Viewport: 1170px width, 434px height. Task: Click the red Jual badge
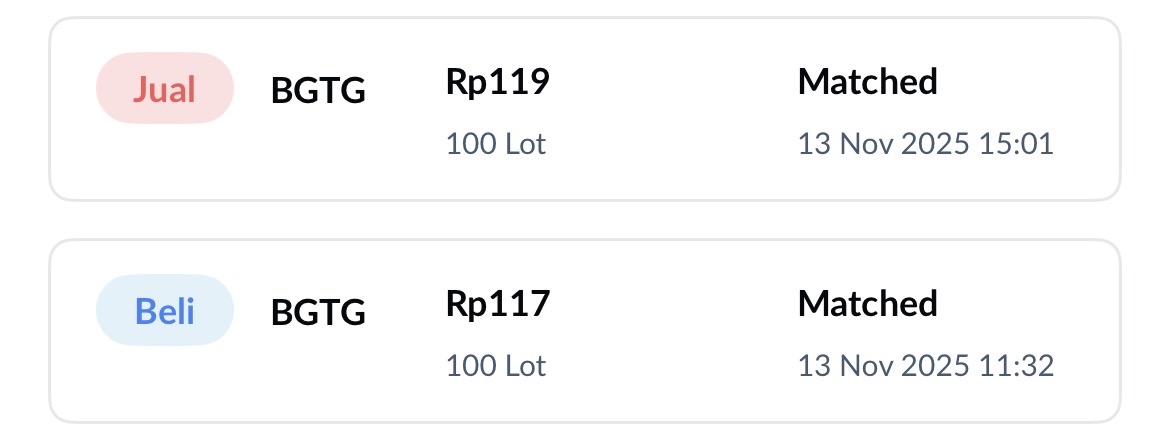coord(164,89)
